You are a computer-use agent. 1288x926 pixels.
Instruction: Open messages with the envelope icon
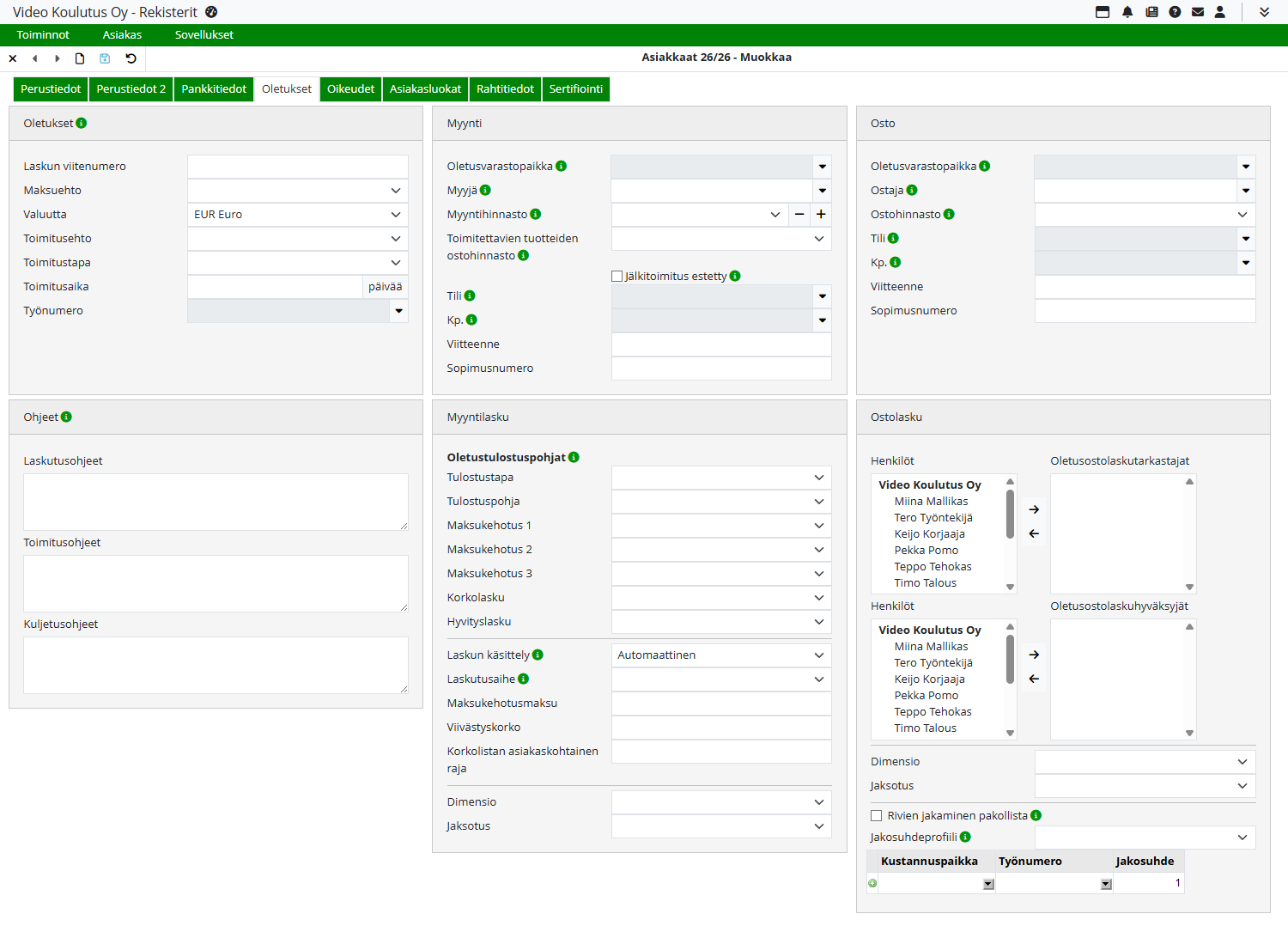pyautogui.click(x=1198, y=12)
